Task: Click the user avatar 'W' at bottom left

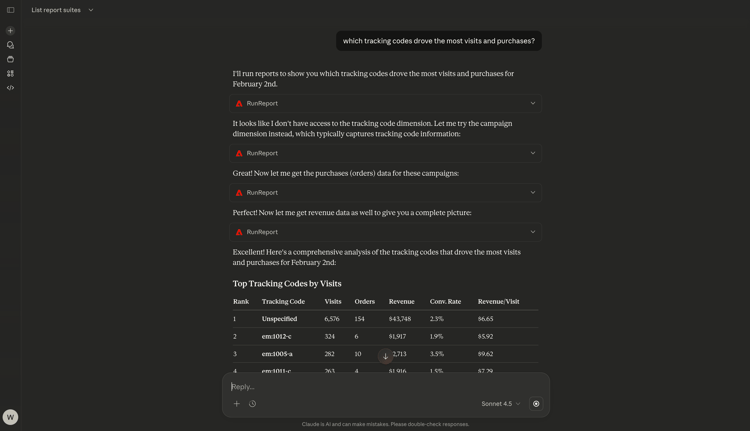Action: coord(10,417)
